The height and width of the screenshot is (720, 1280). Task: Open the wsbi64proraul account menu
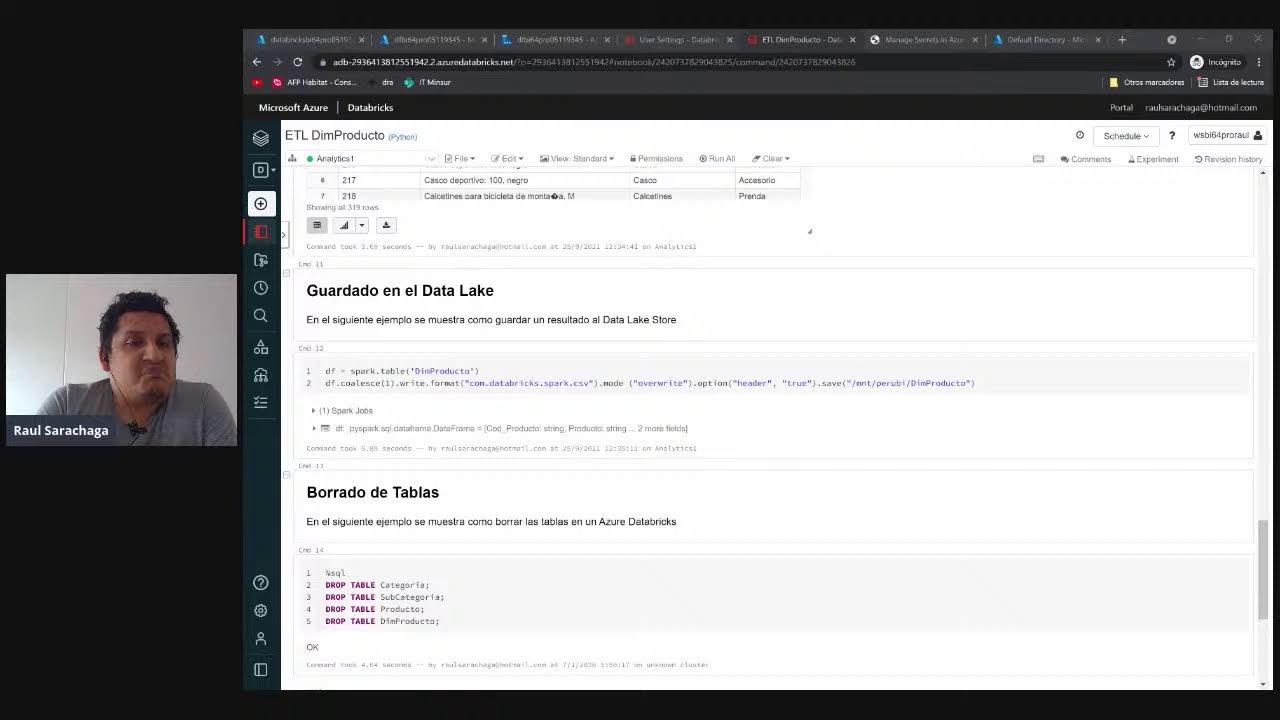click(1227, 136)
